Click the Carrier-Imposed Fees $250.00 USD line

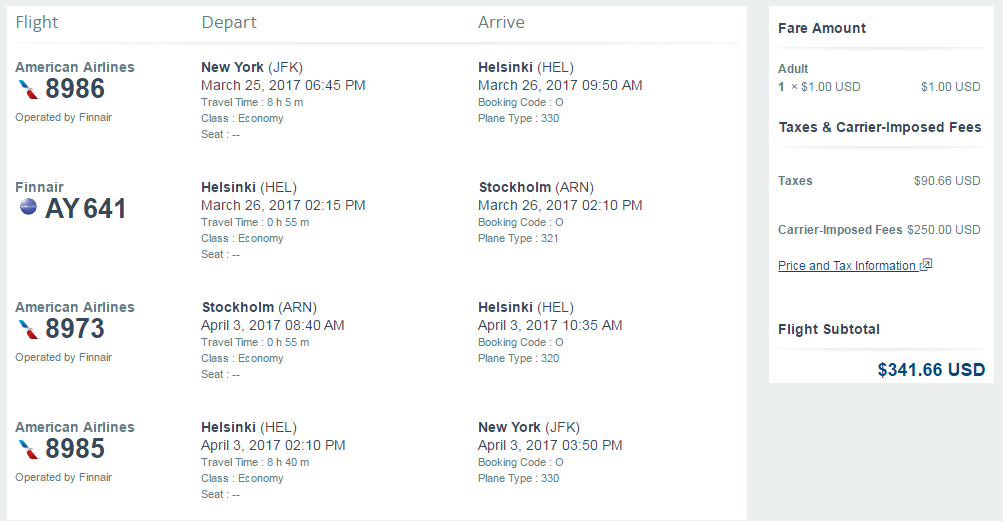[879, 230]
